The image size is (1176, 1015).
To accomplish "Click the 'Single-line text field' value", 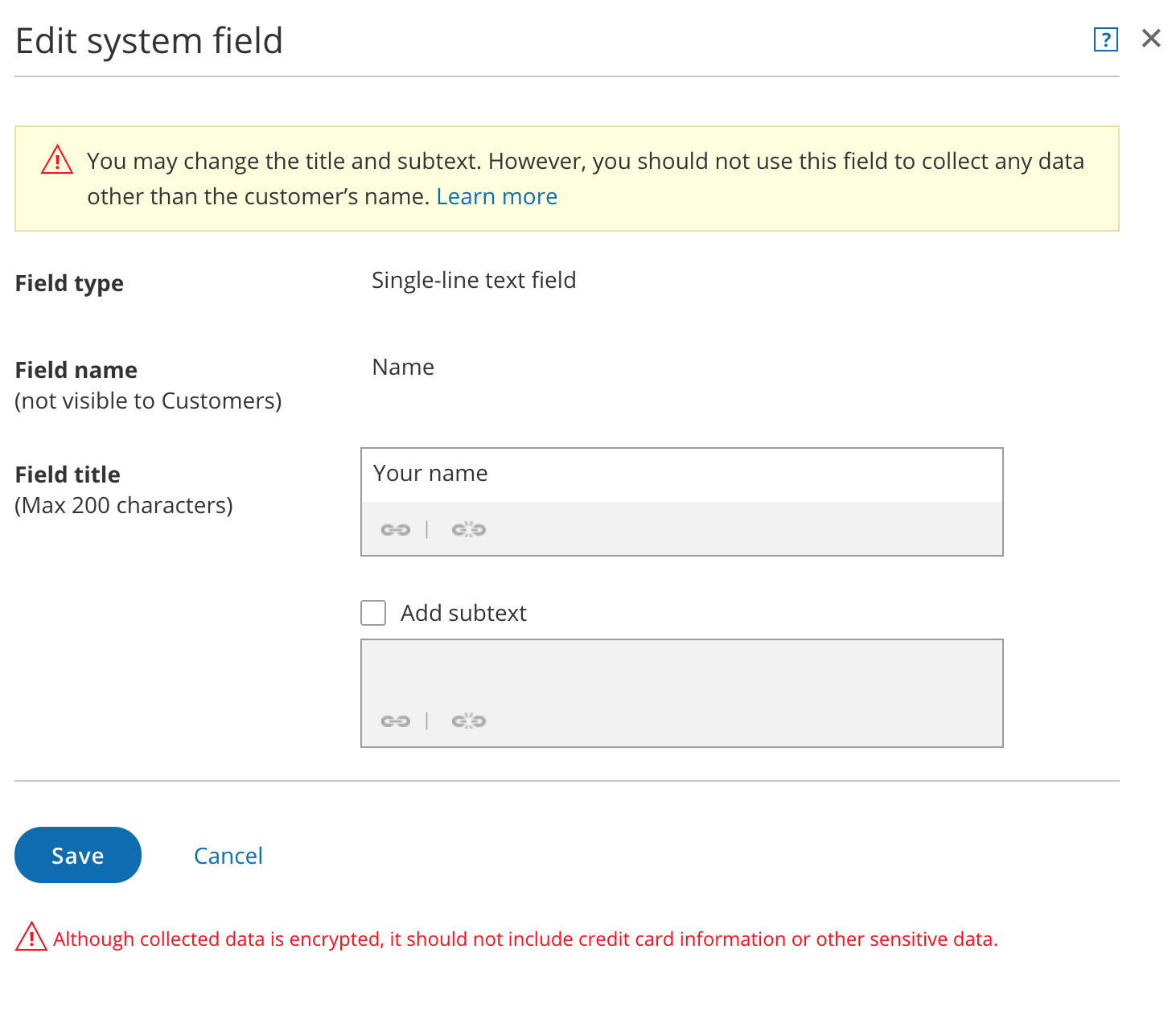I will click(x=474, y=280).
